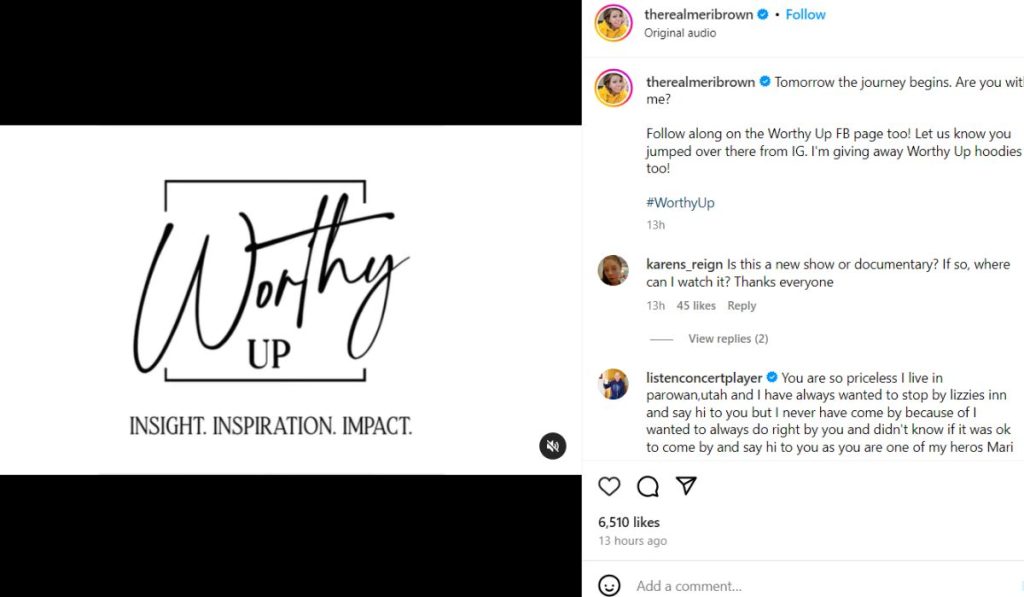
Task: Share the post via paper plane icon
Action: (686, 486)
